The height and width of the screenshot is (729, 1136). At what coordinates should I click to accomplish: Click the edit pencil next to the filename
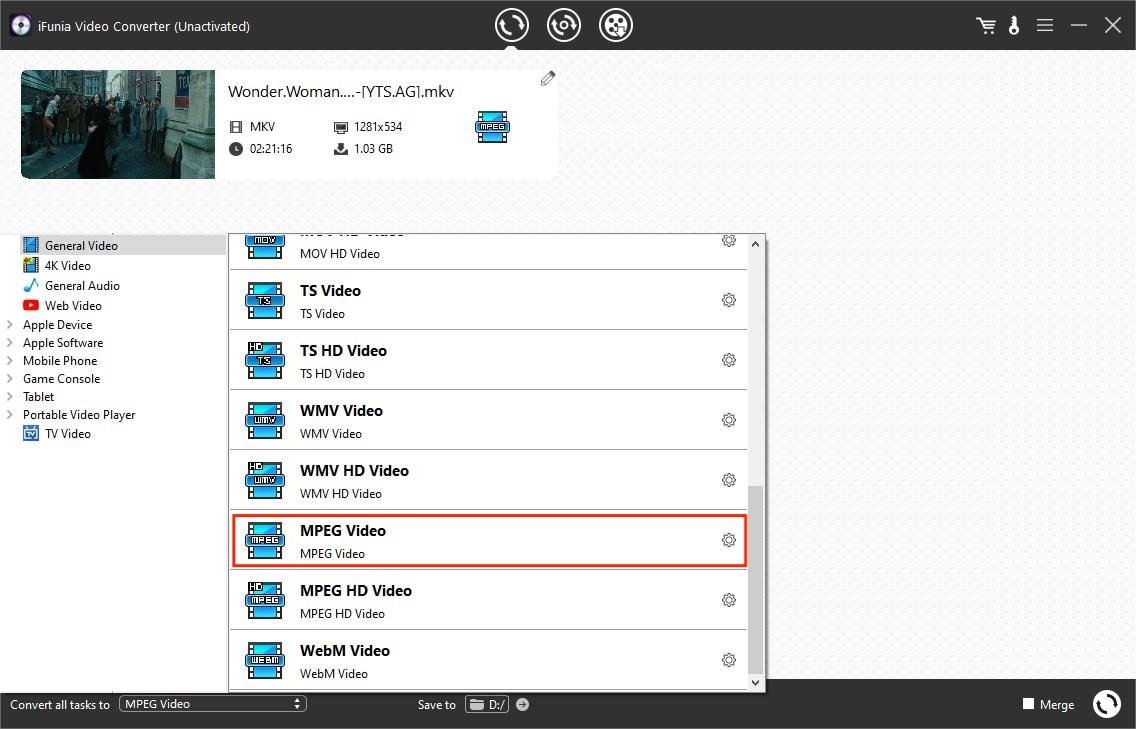[x=547, y=77]
